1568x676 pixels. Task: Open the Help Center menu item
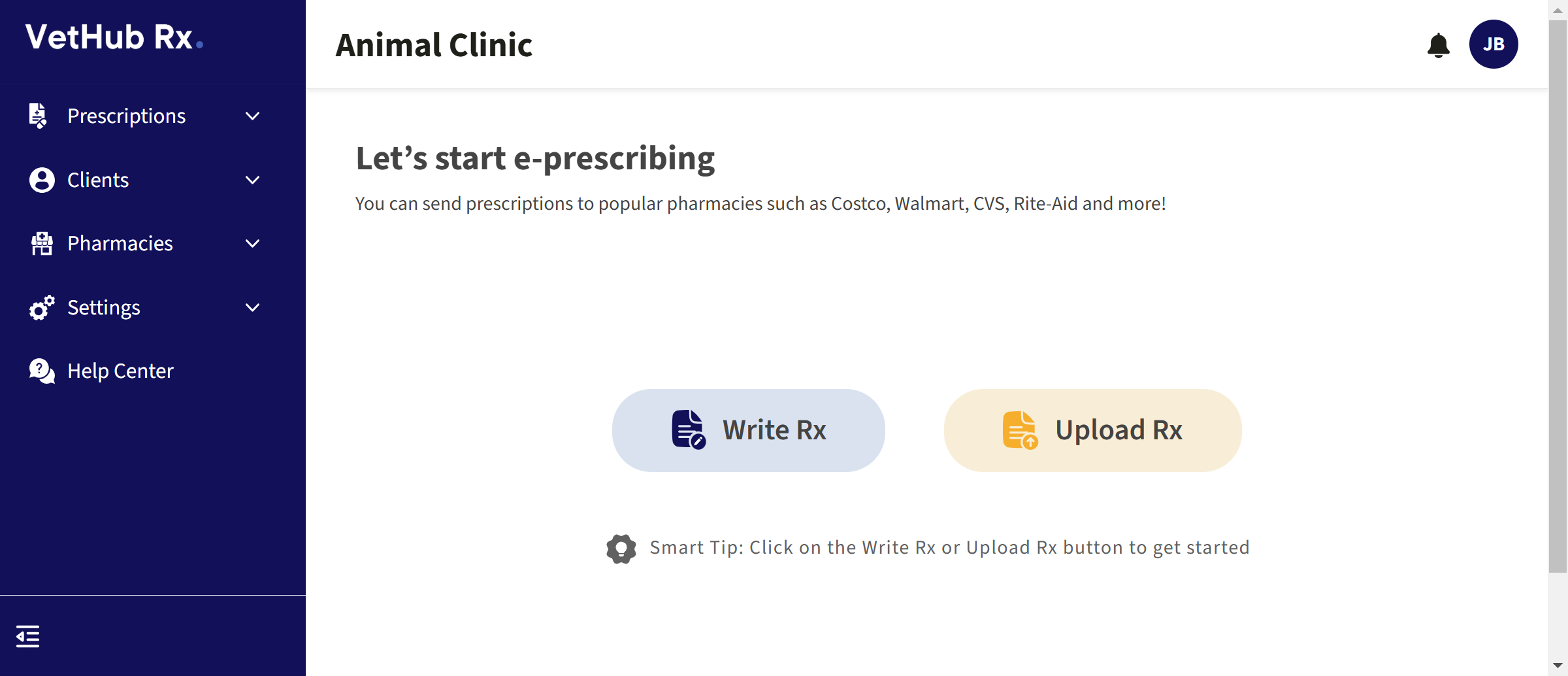[x=120, y=371]
